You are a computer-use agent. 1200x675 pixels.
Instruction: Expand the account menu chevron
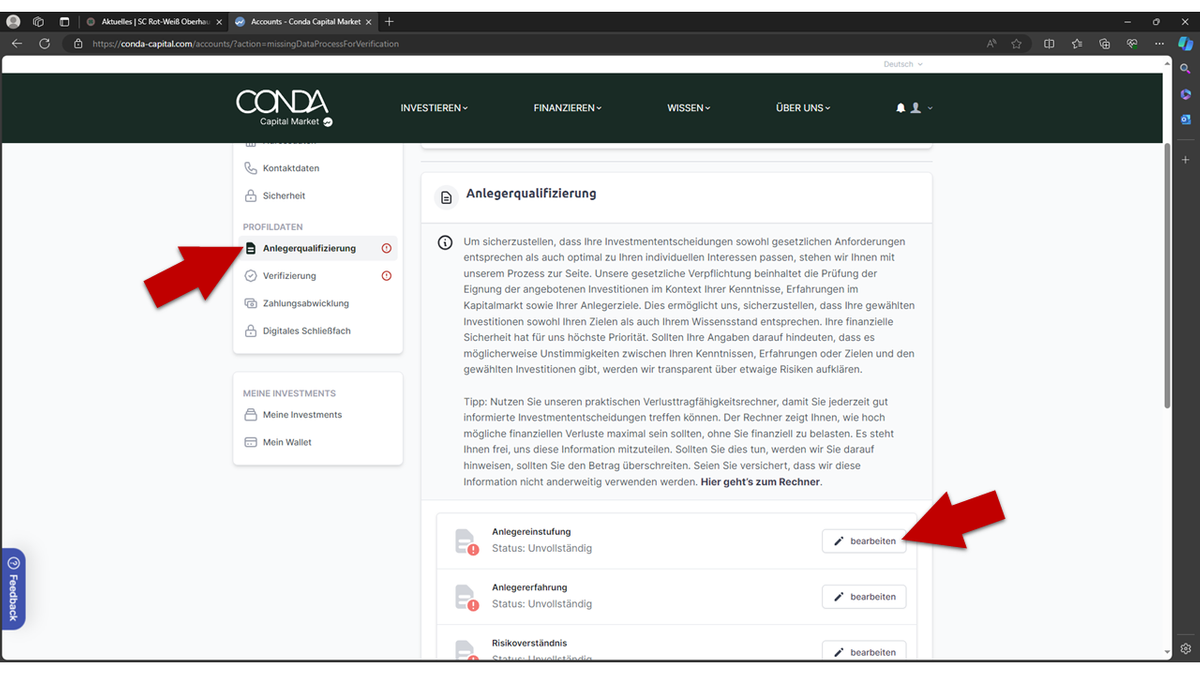coord(930,108)
